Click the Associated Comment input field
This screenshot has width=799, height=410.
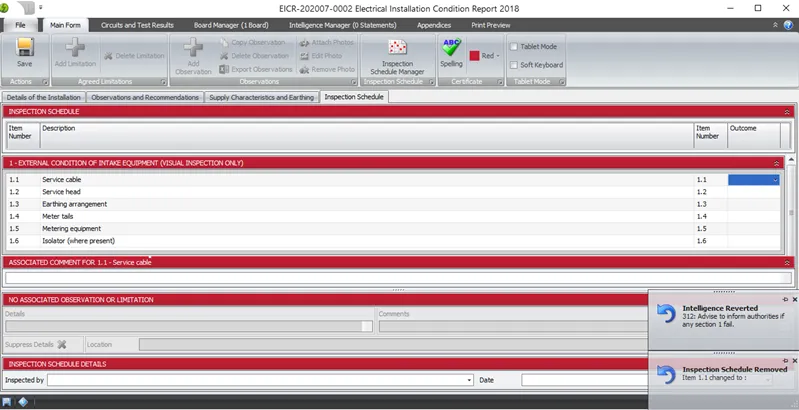[399, 277]
